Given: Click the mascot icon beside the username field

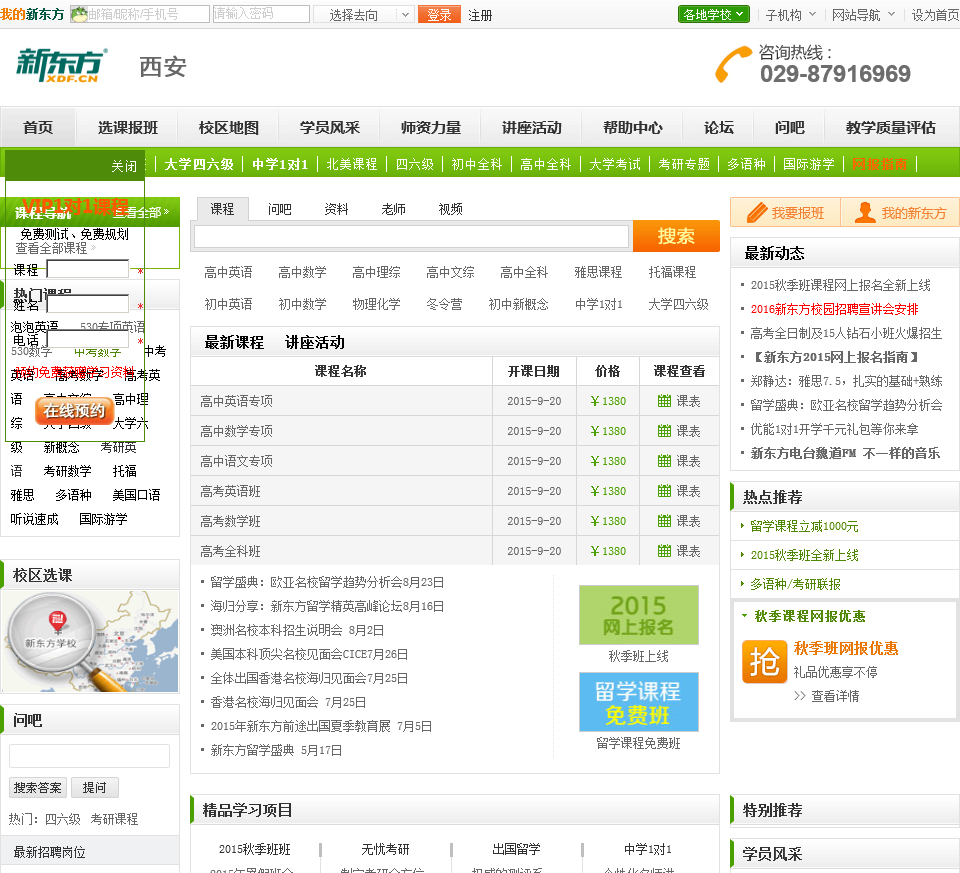Looking at the screenshot, I should point(79,14).
